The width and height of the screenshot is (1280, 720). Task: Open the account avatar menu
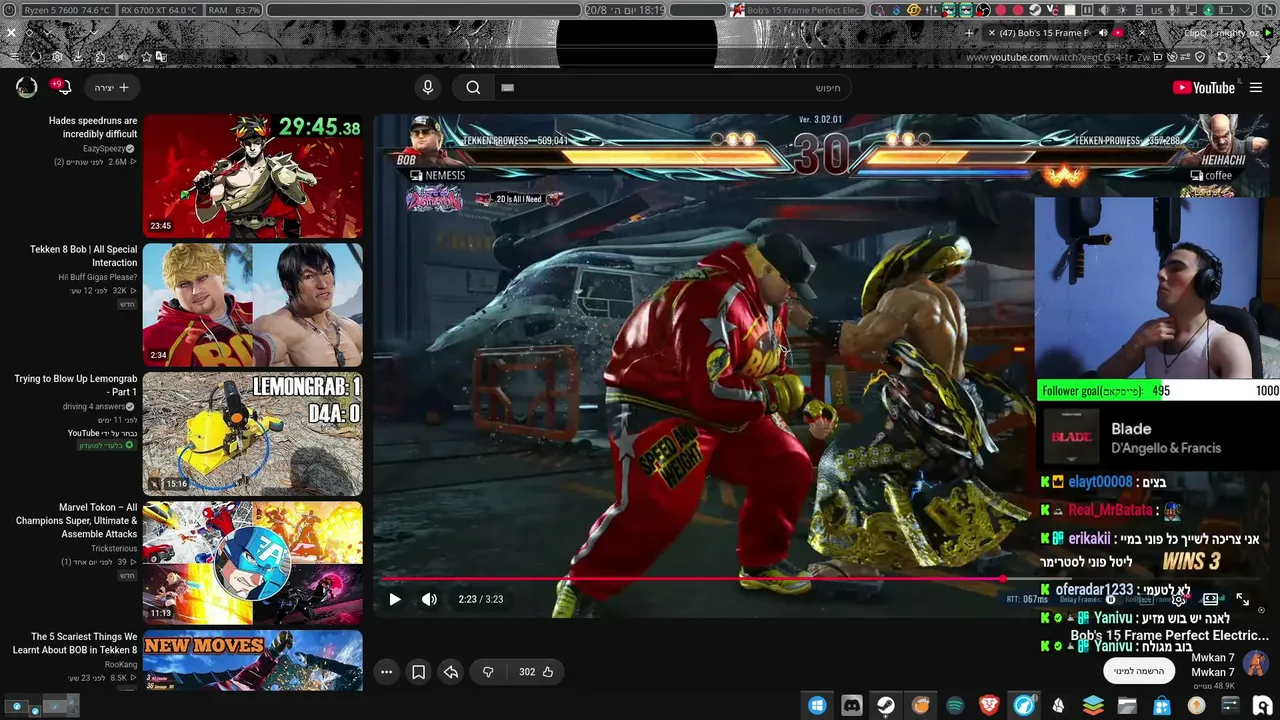click(x=27, y=88)
